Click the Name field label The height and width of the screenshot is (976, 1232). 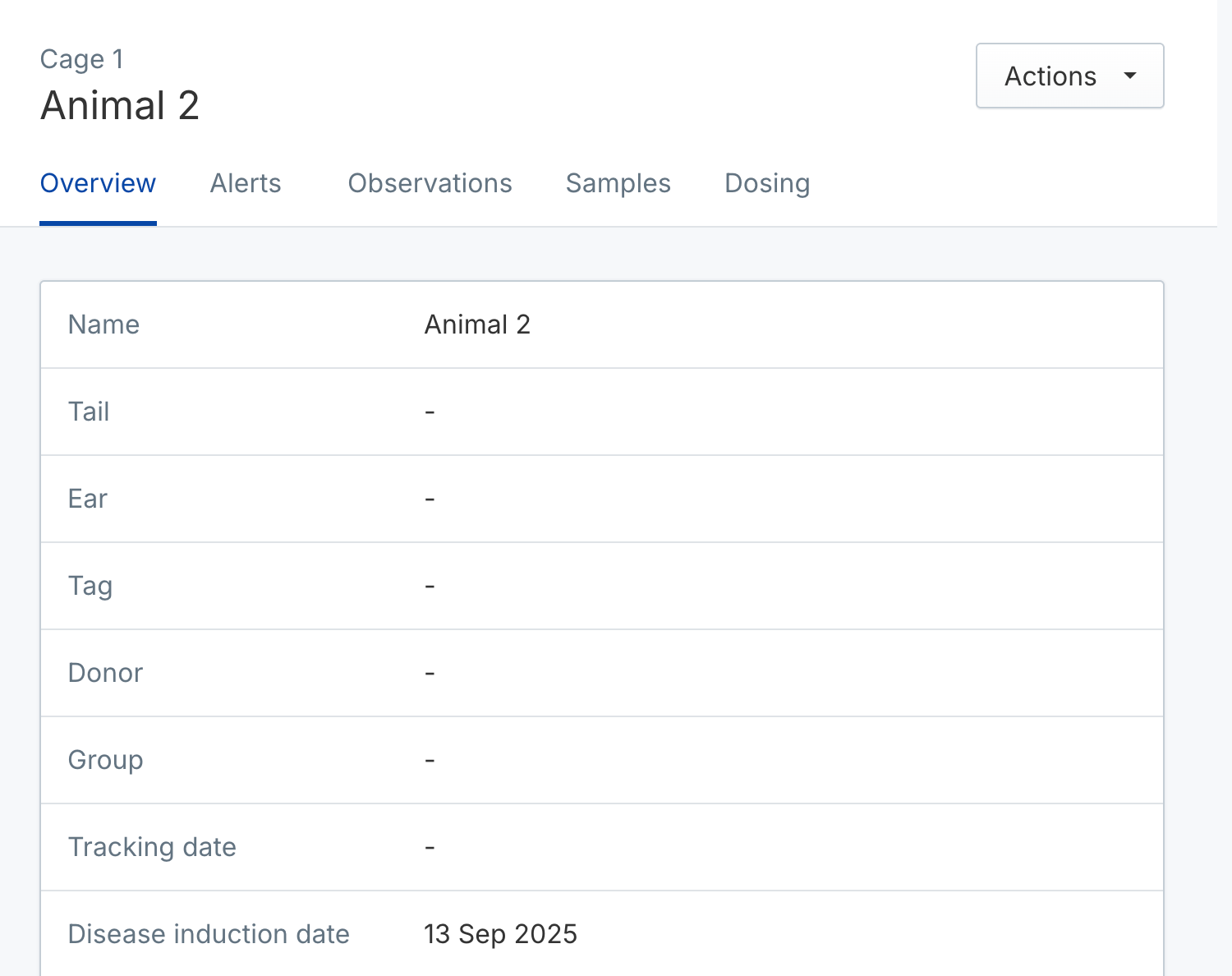103,325
